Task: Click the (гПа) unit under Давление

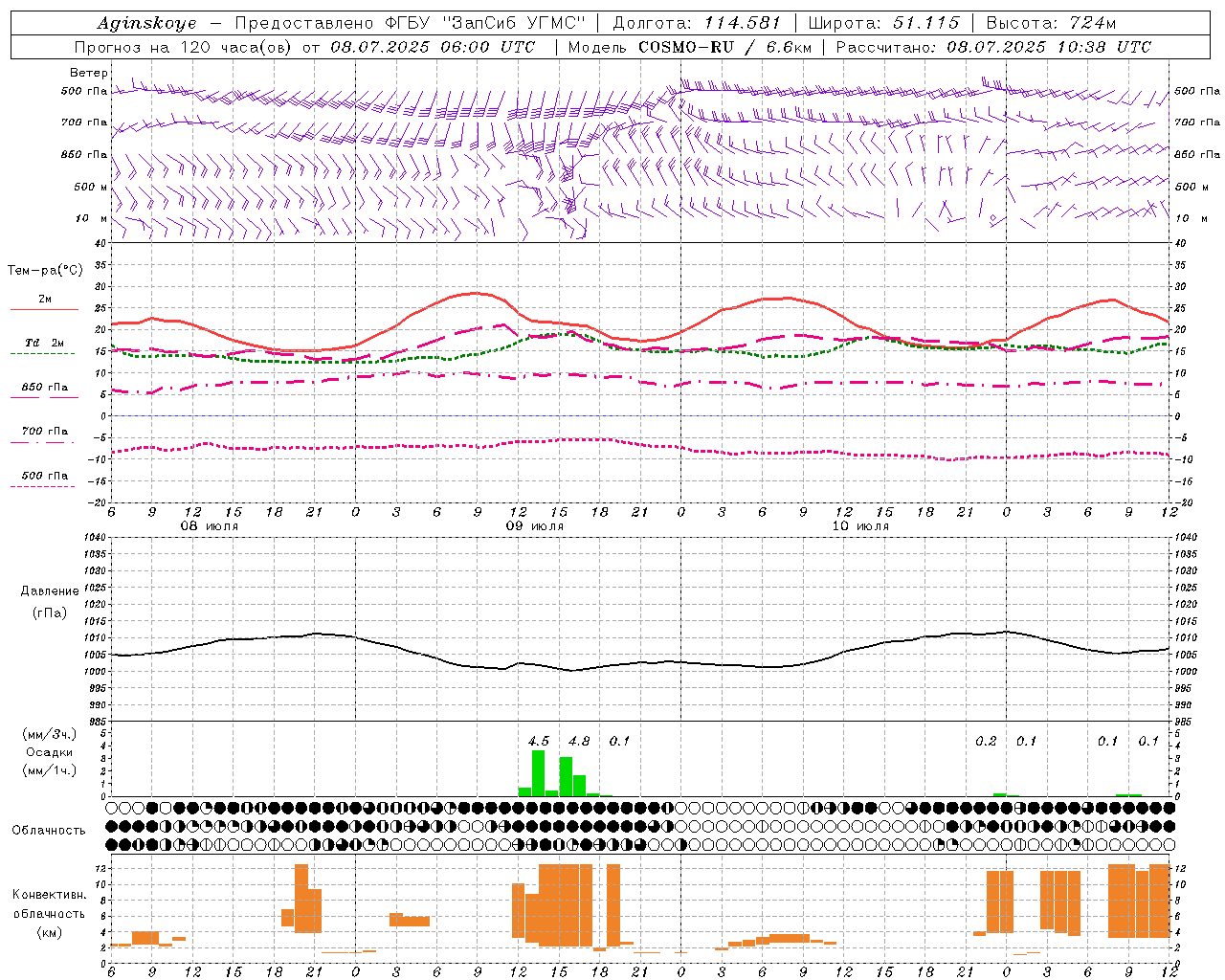Action: (50, 613)
